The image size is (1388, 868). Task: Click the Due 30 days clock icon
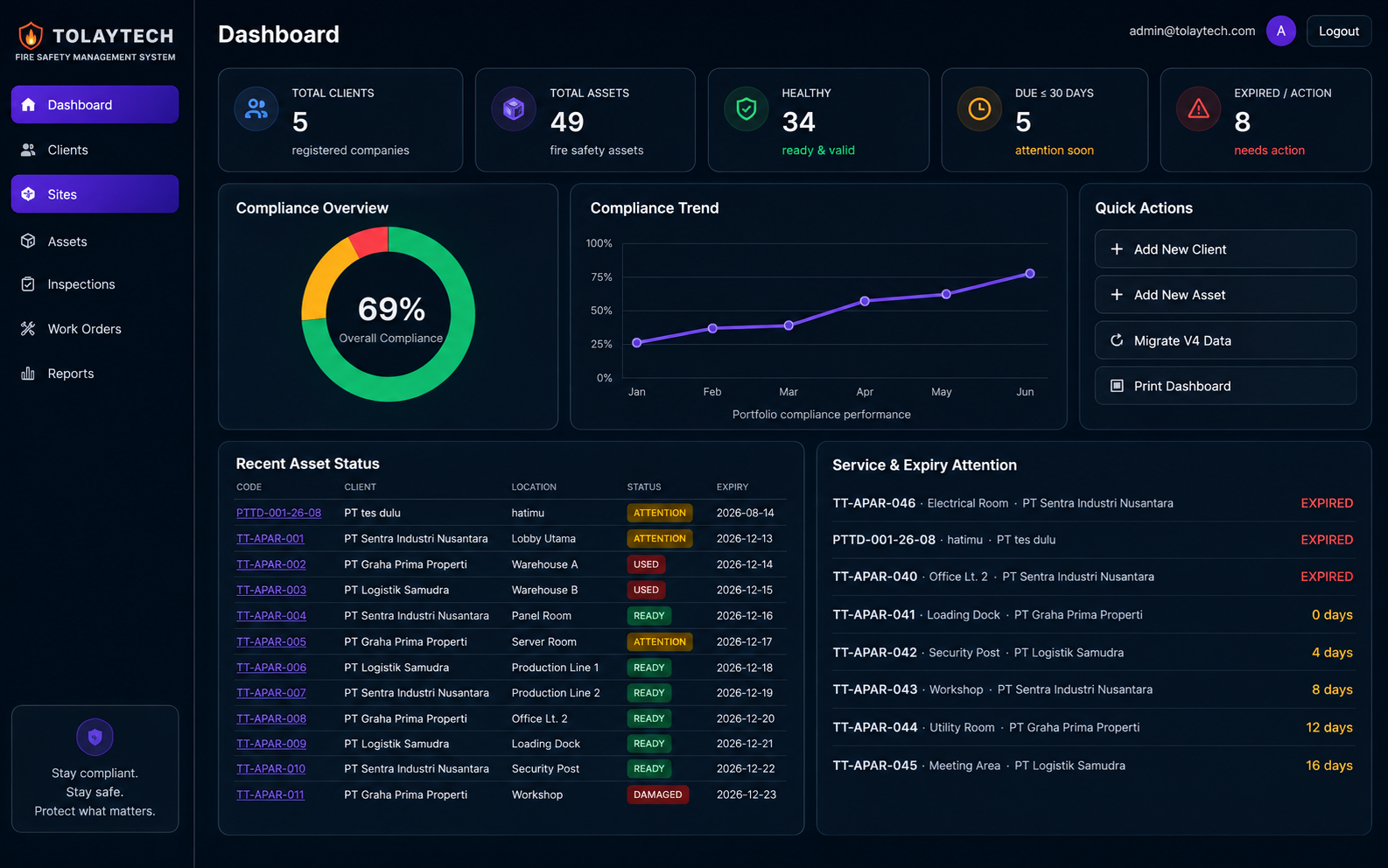coord(979,108)
